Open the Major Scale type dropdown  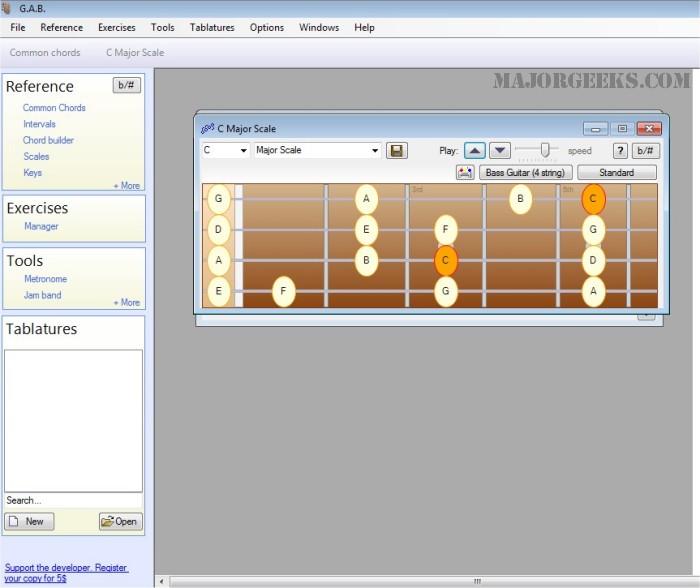pyautogui.click(x=317, y=150)
